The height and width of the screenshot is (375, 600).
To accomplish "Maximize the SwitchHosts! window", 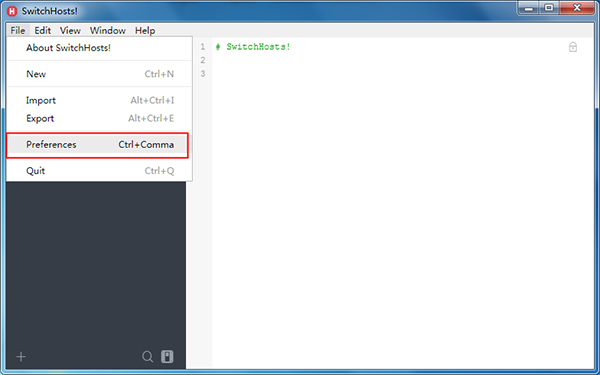I will click(x=549, y=8).
